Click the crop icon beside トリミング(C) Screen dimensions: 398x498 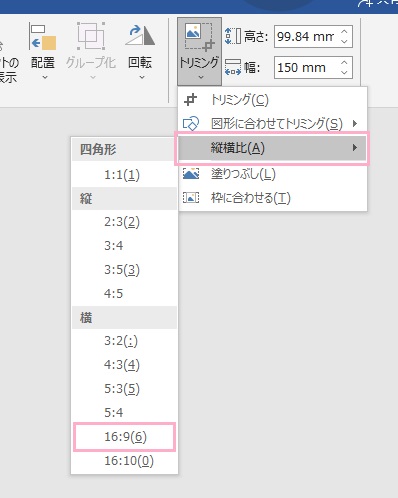[x=191, y=100]
